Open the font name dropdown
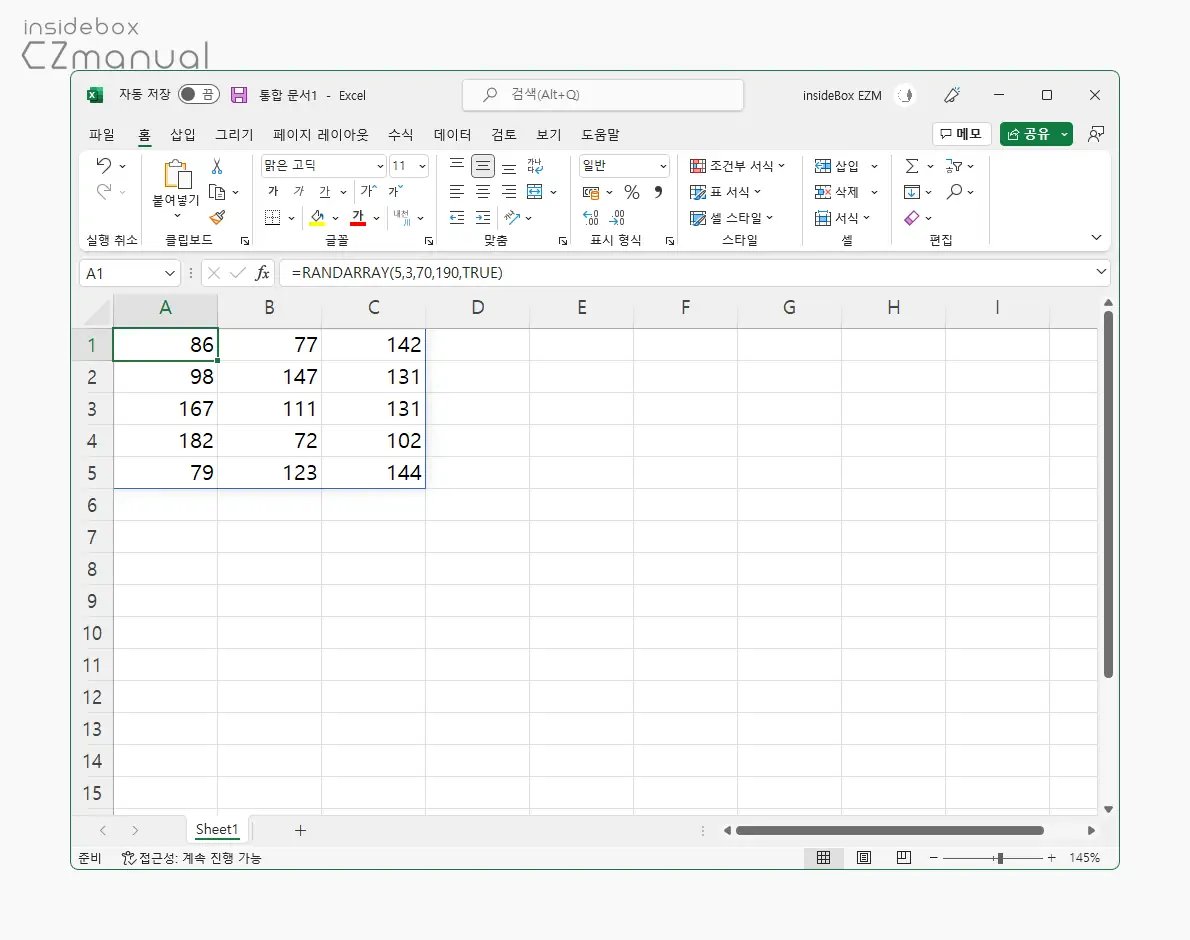The height and width of the screenshot is (940, 1190). 380,166
